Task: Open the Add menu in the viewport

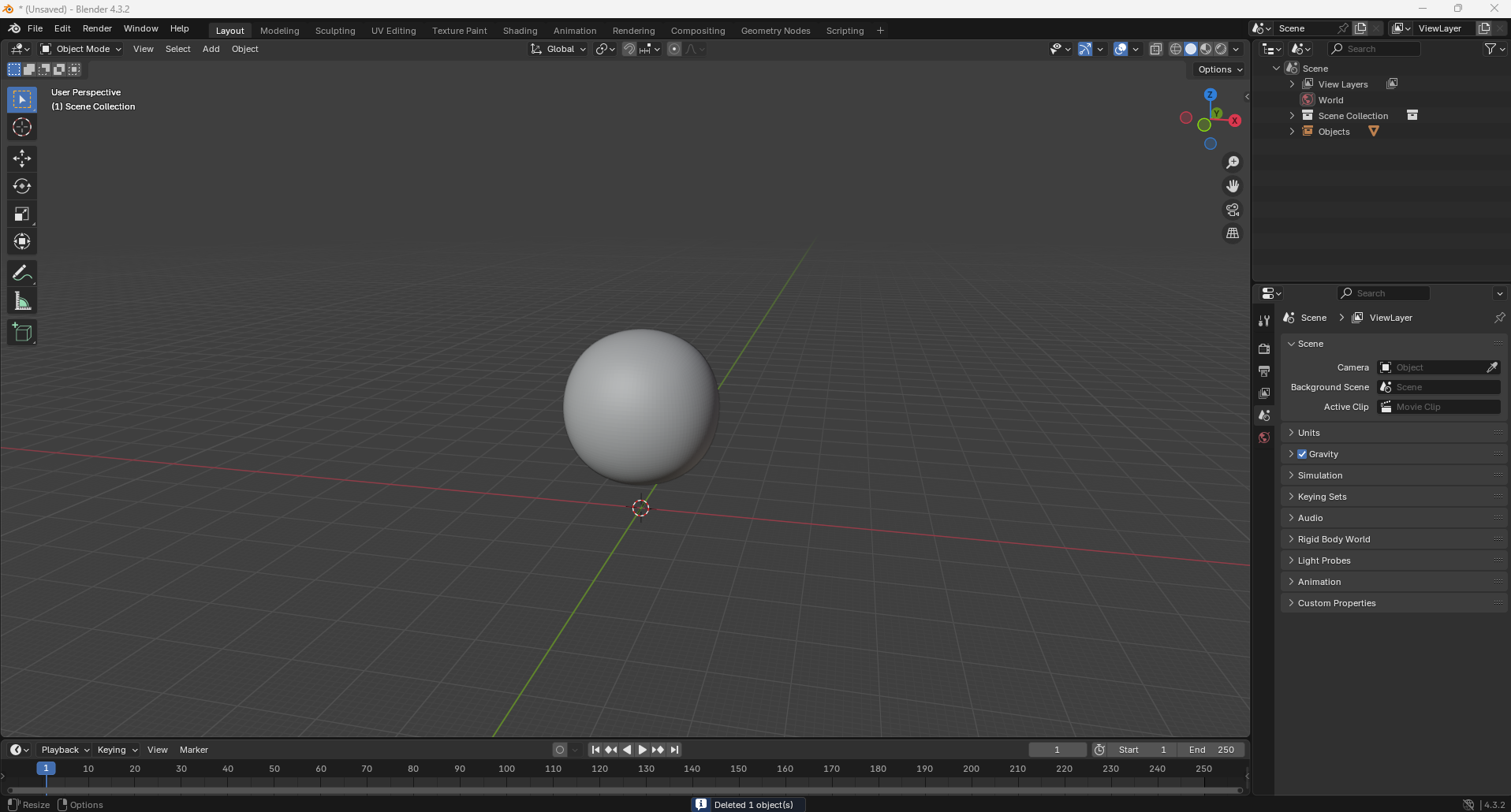Action: click(210, 49)
